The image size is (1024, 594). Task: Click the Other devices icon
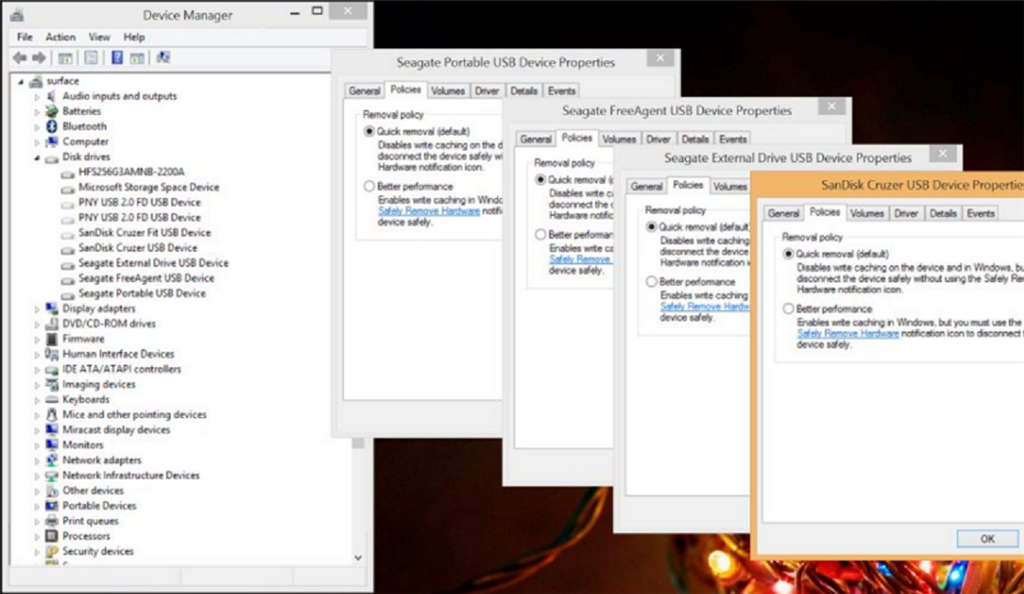point(52,491)
